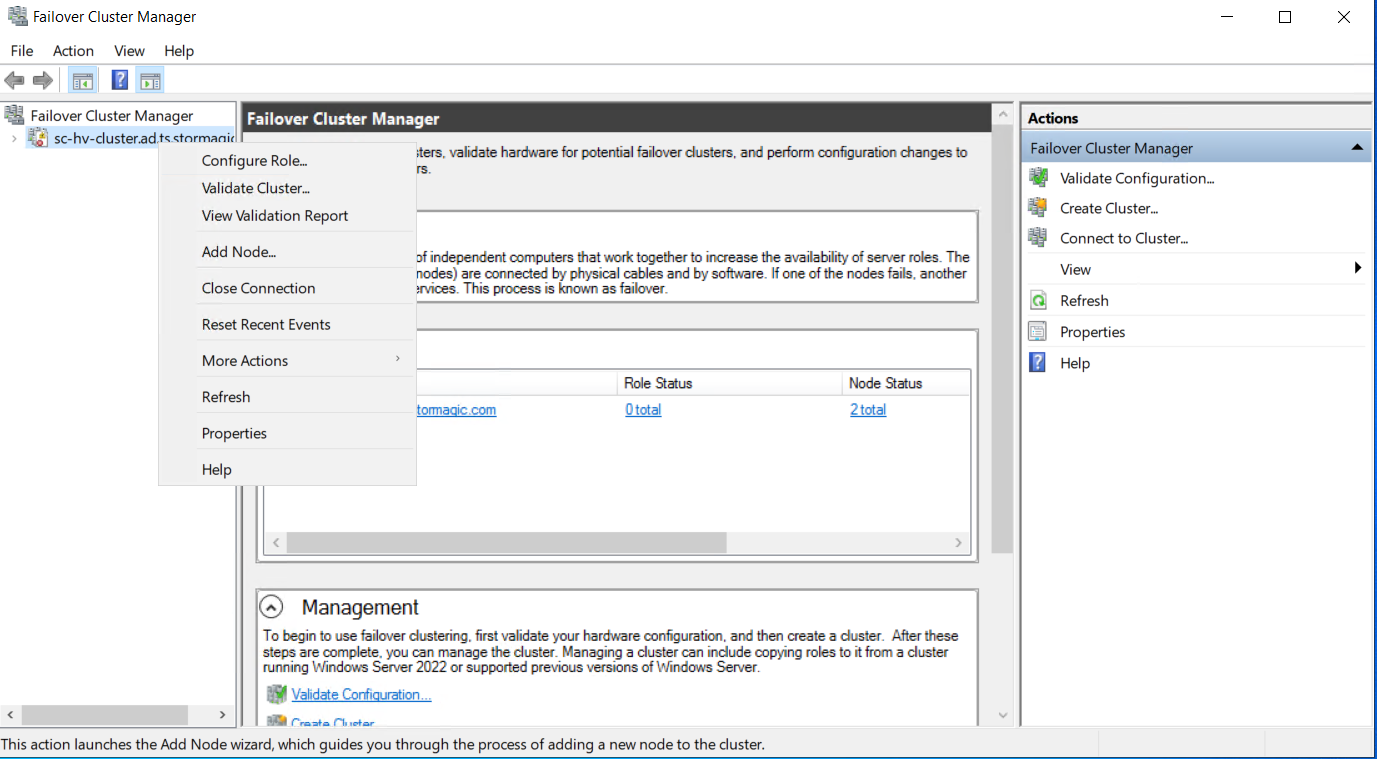Click Validate Configuration in the Actions pane
The width and height of the screenshot is (1377, 759).
(1137, 178)
